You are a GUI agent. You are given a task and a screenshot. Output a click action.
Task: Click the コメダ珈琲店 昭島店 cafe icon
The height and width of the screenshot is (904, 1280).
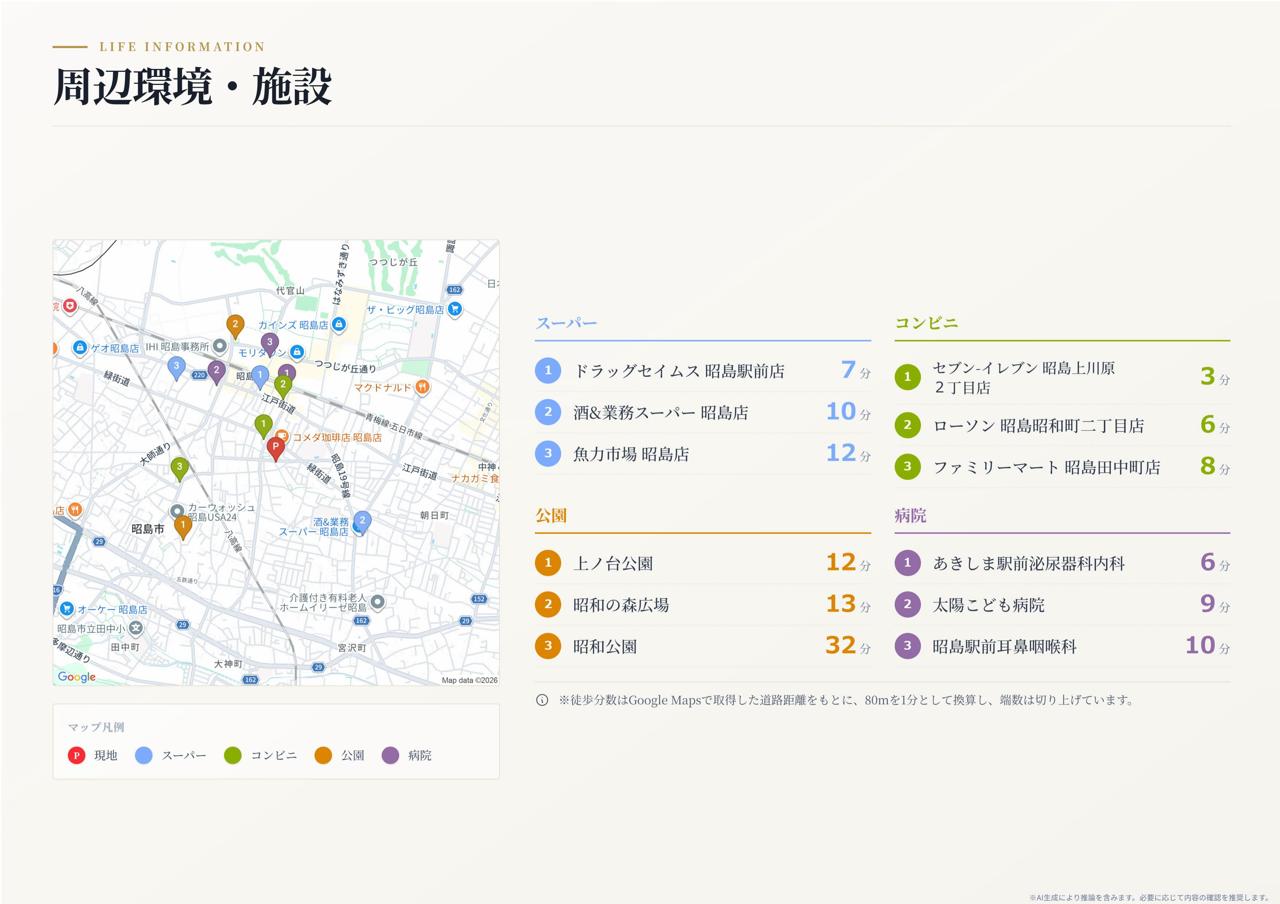282,437
